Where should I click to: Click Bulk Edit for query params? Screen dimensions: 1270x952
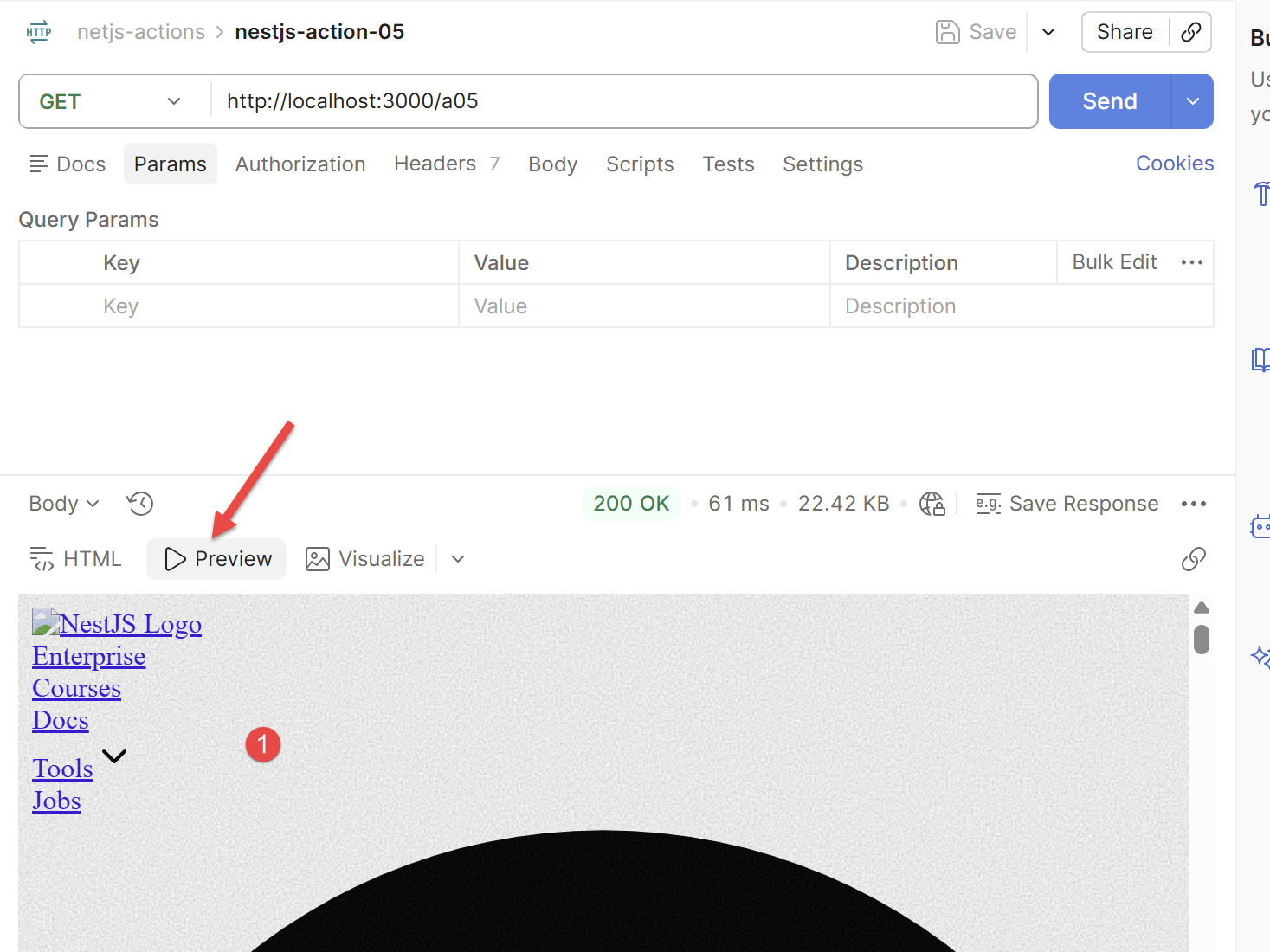1114,262
